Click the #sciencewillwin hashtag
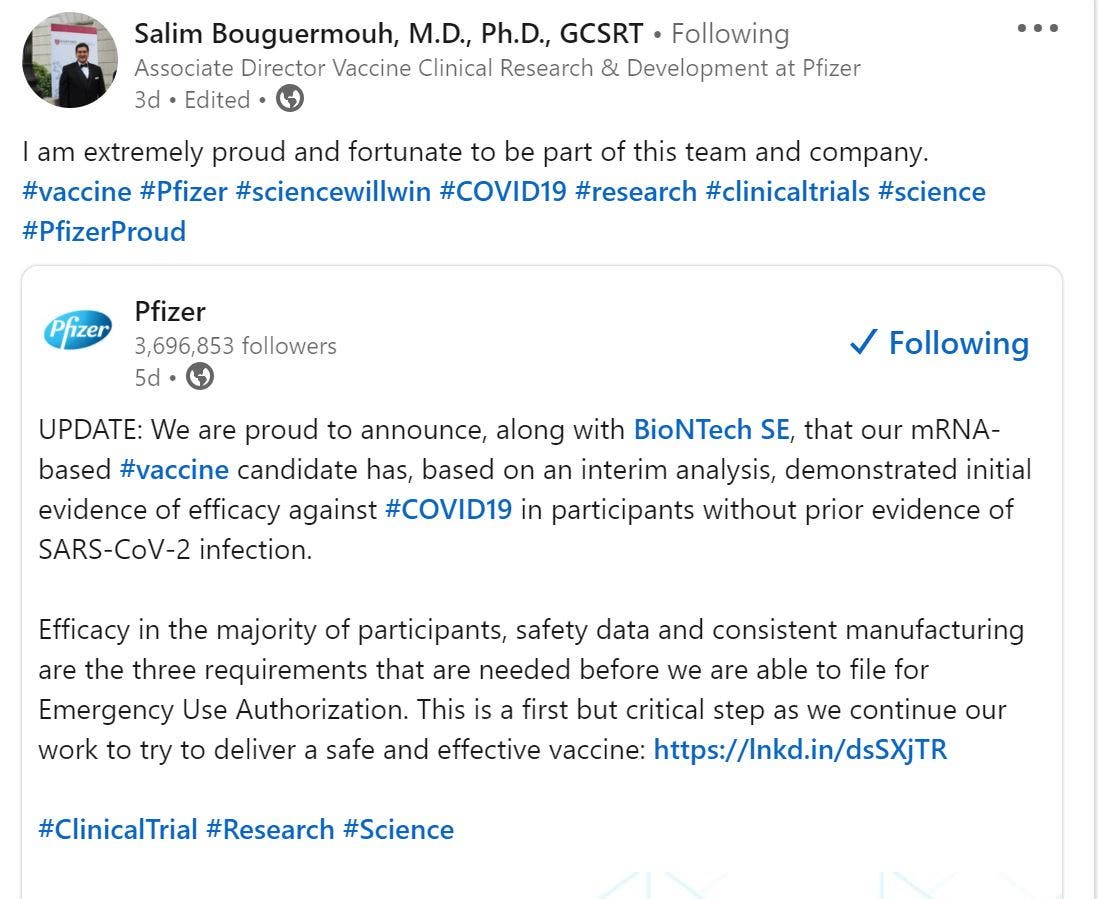This screenshot has width=1098, height=899. [x=333, y=192]
